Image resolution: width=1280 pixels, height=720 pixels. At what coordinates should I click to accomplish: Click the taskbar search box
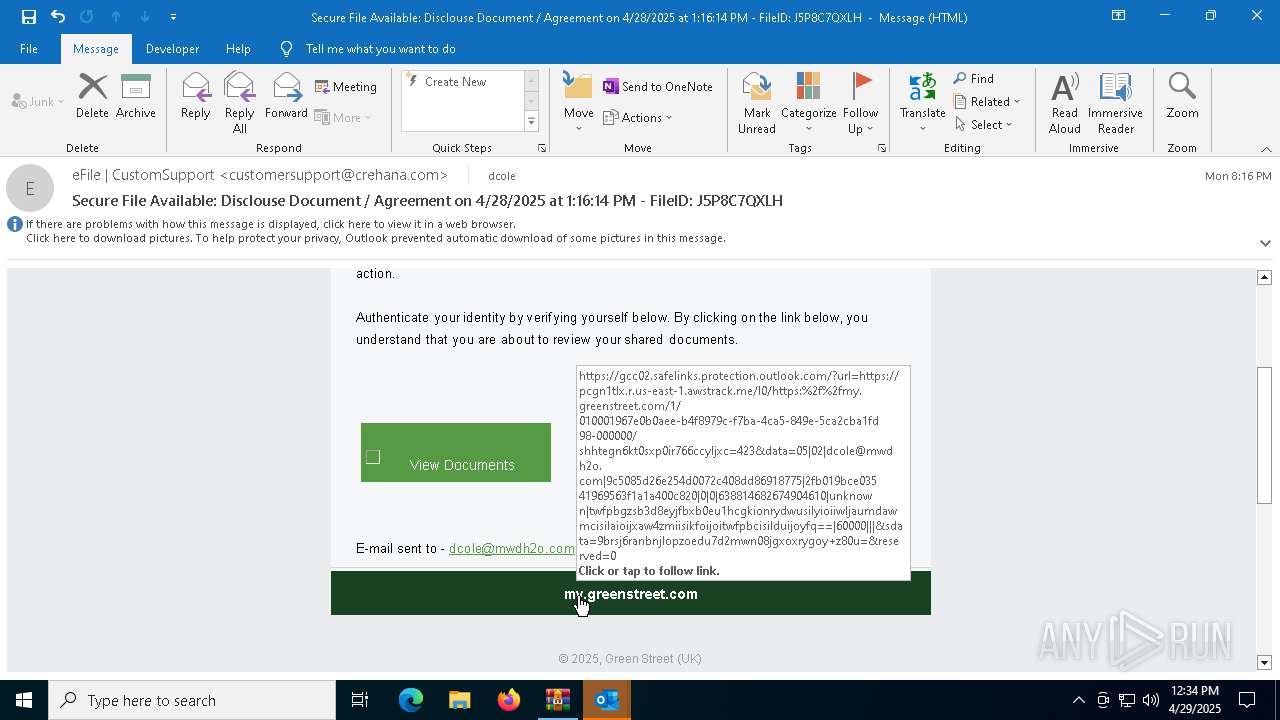click(x=192, y=700)
